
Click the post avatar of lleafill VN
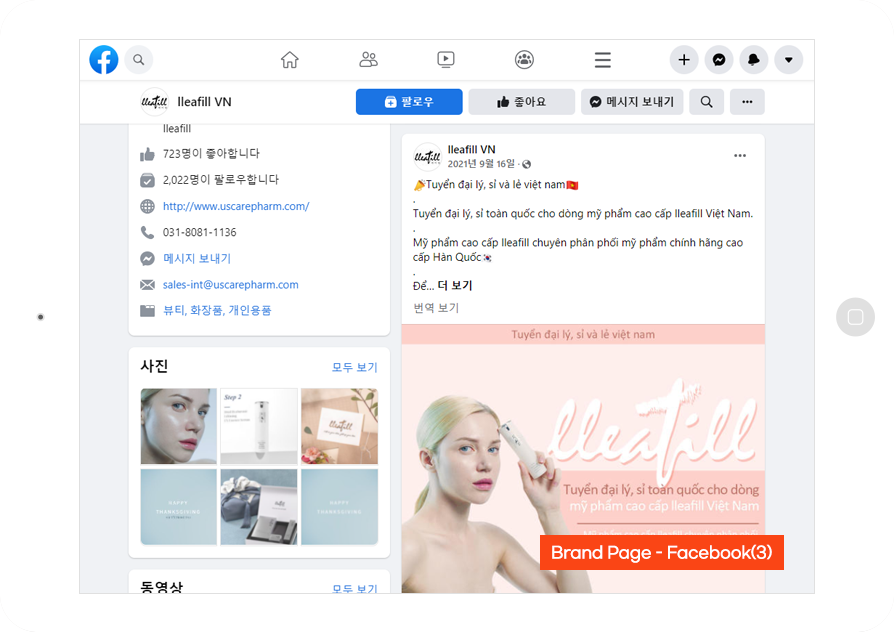427,157
